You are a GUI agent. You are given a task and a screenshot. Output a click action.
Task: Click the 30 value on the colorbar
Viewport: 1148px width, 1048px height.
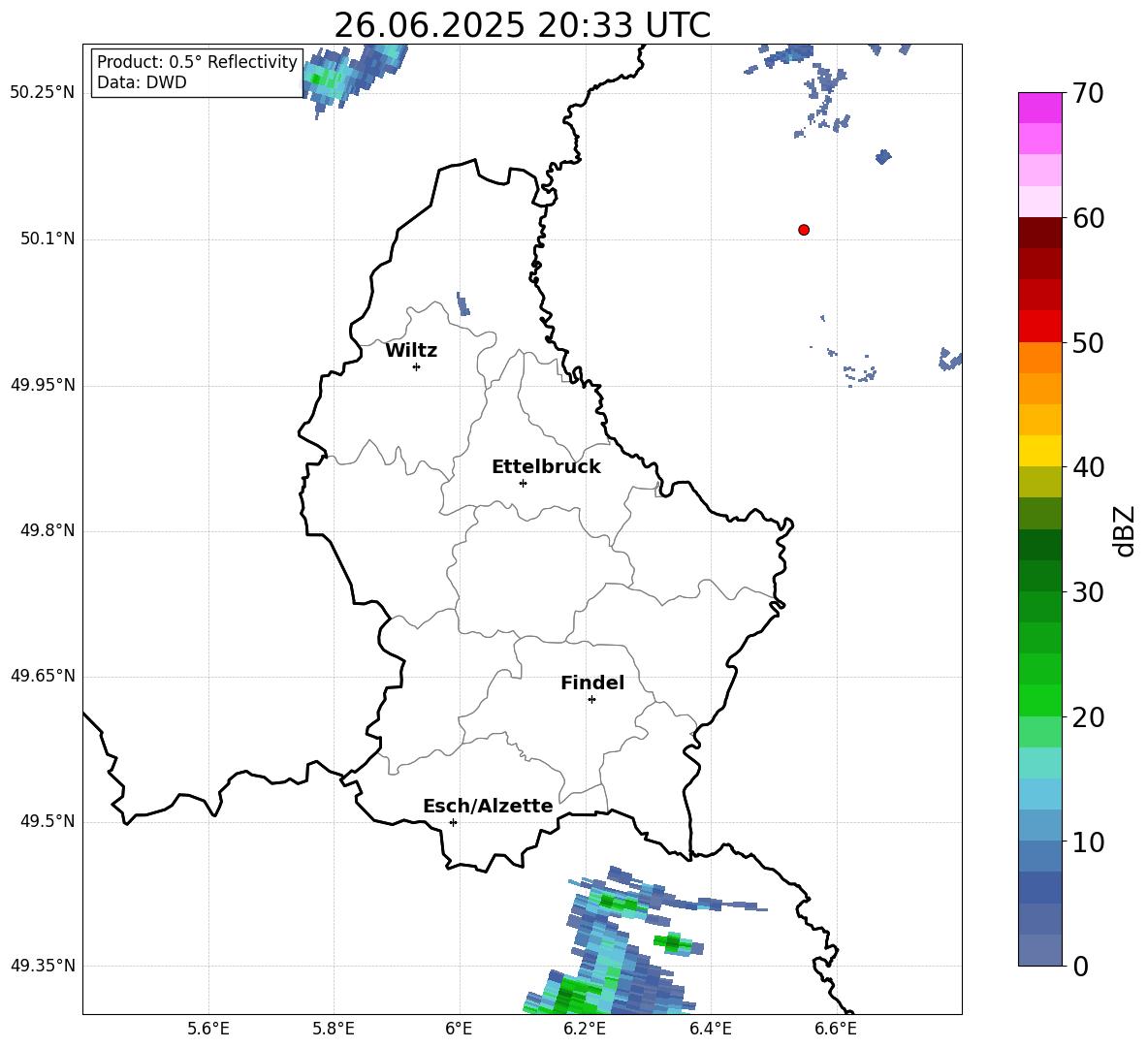coord(1088,591)
